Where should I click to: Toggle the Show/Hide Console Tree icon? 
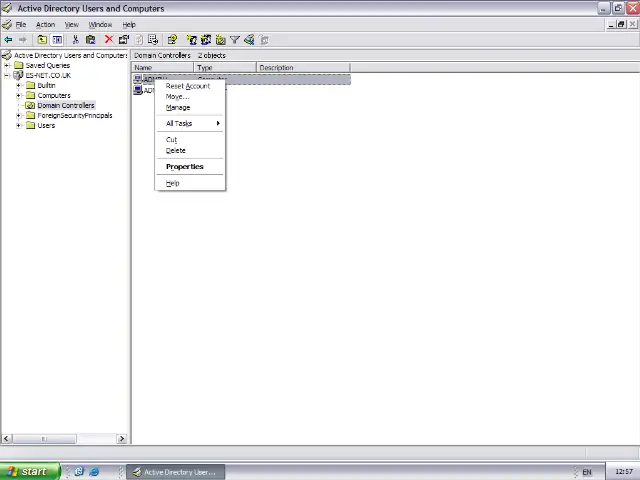[57, 40]
